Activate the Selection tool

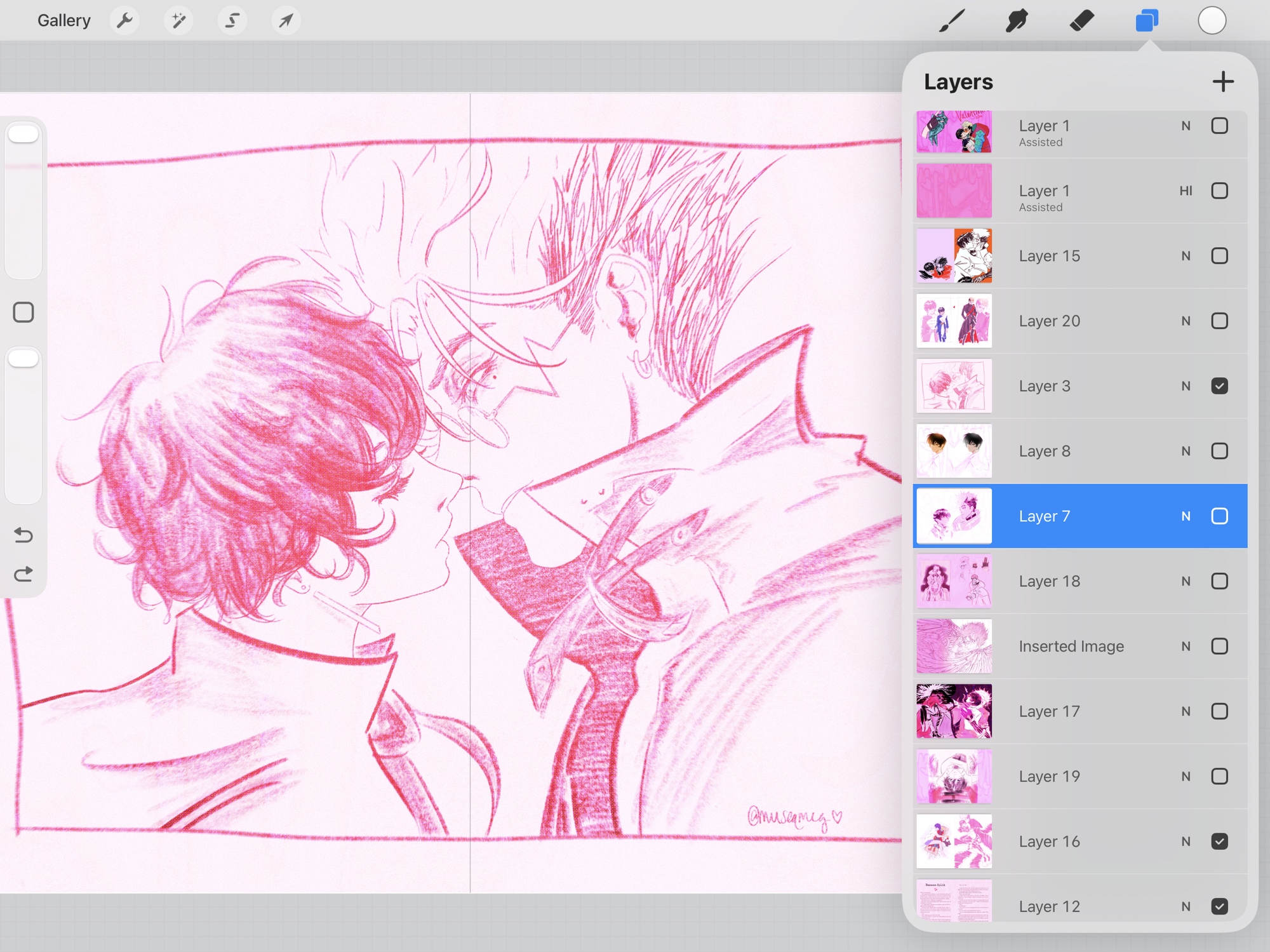pyautogui.click(x=232, y=21)
